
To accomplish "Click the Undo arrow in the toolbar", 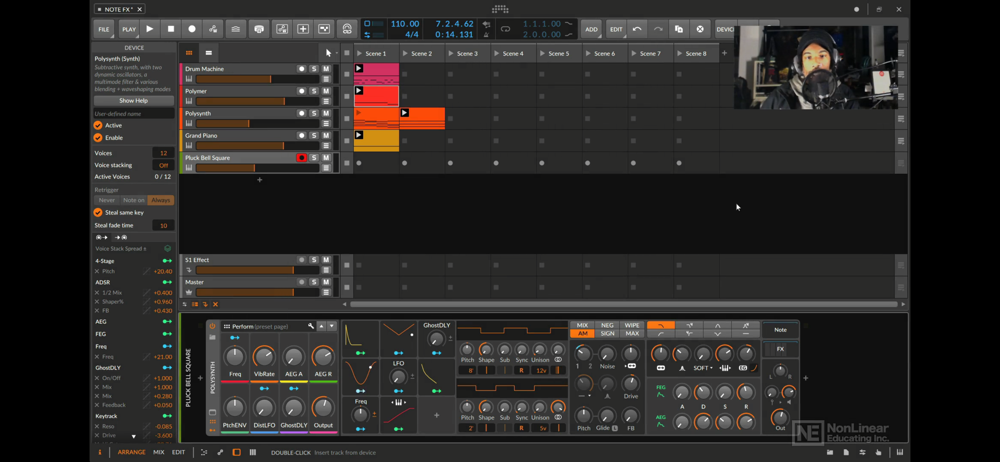I will click(637, 29).
